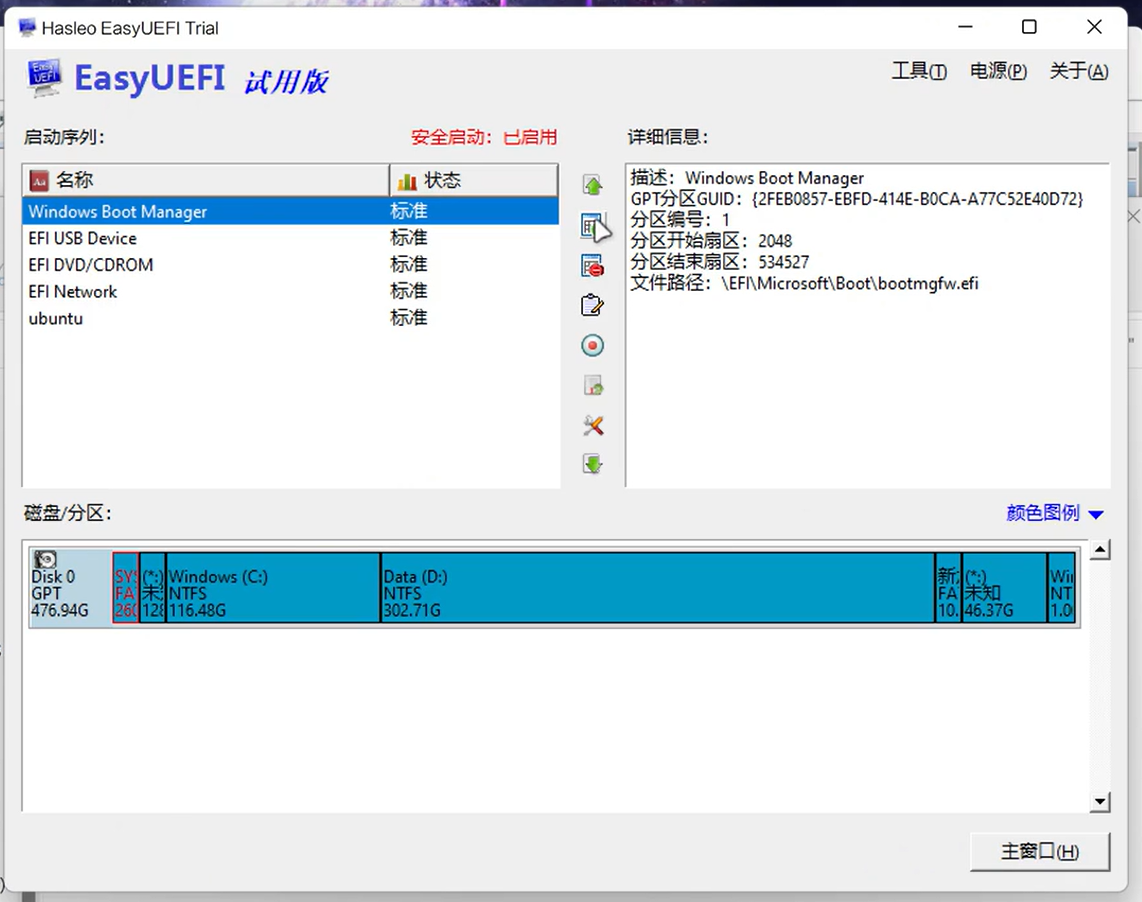The width and height of the screenshot is (1142, 902).
Task: Click the disk list scroll-up arrow
Action: click(x=1100, y=550)
